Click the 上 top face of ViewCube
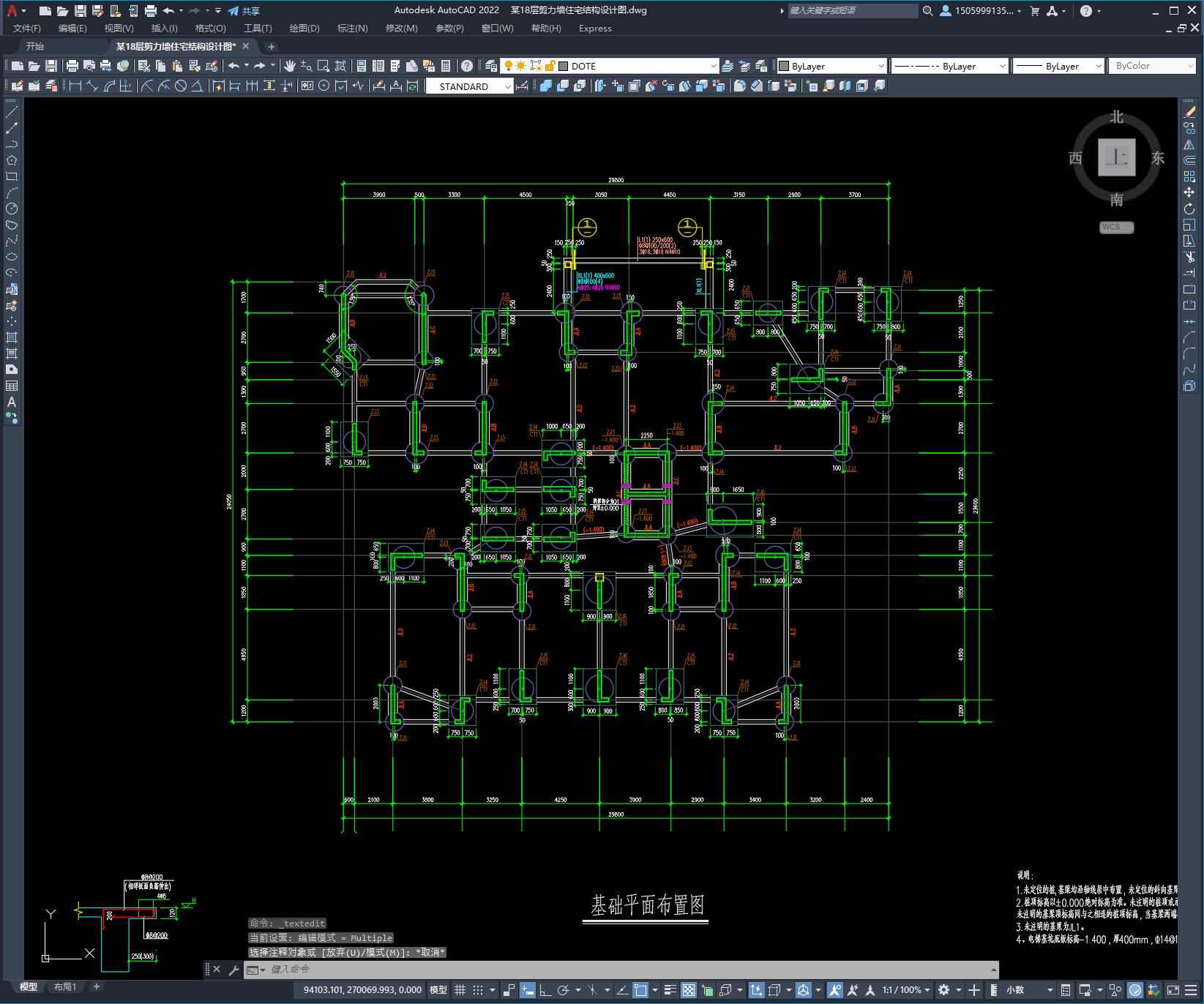 1116,157
